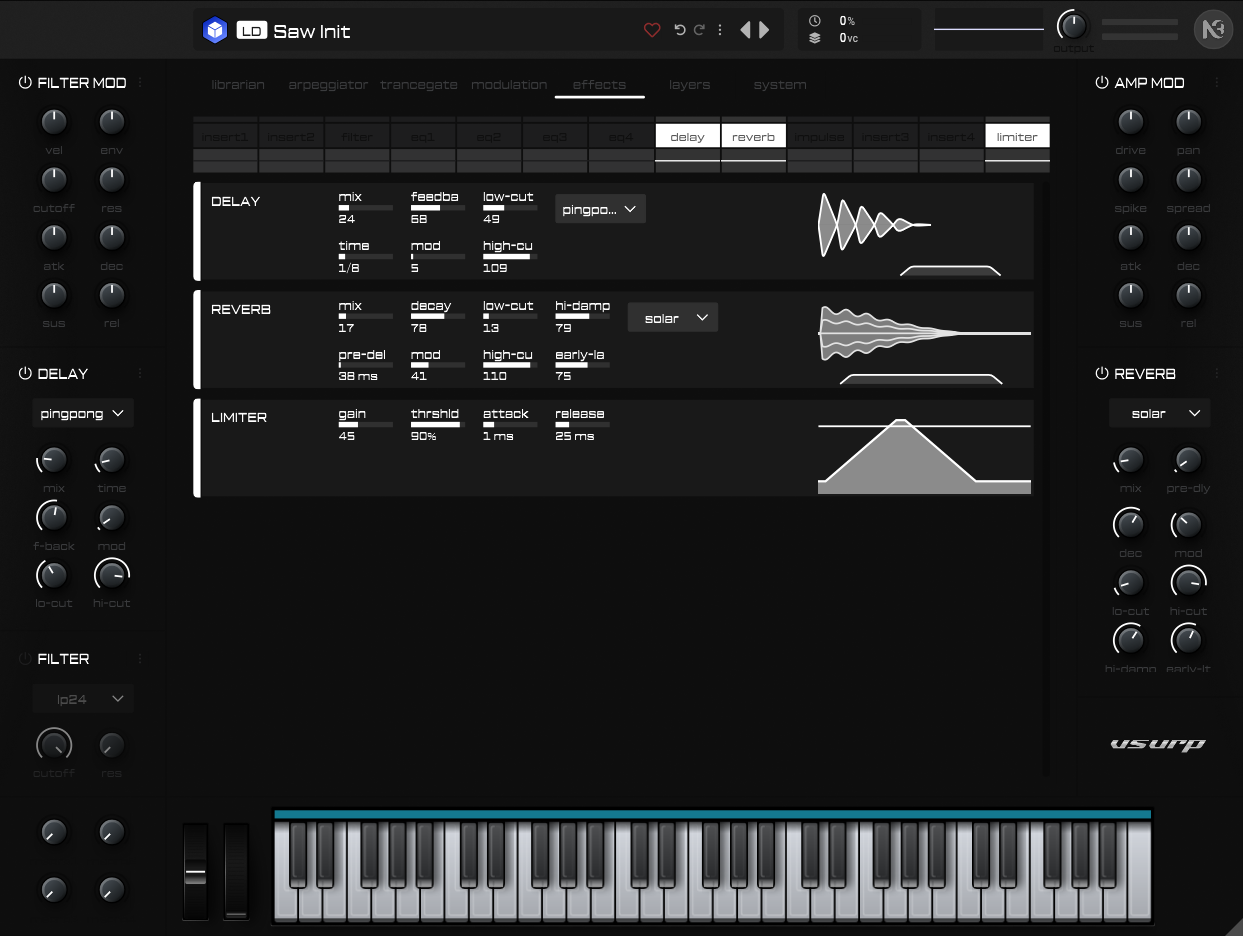Click the Limiter gain curve display
The height and width of the screenshot is (936, 1243).
(x=924, y=455)
